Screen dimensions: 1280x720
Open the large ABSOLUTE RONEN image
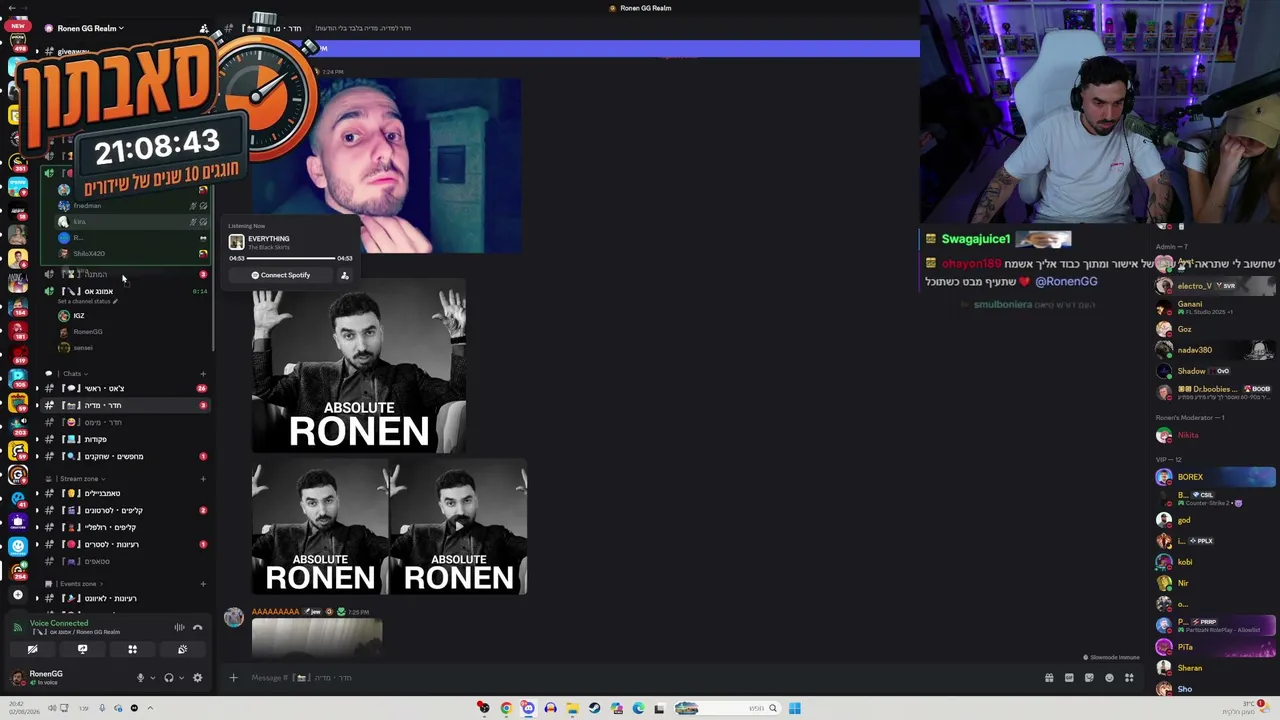tap(359, 366)
